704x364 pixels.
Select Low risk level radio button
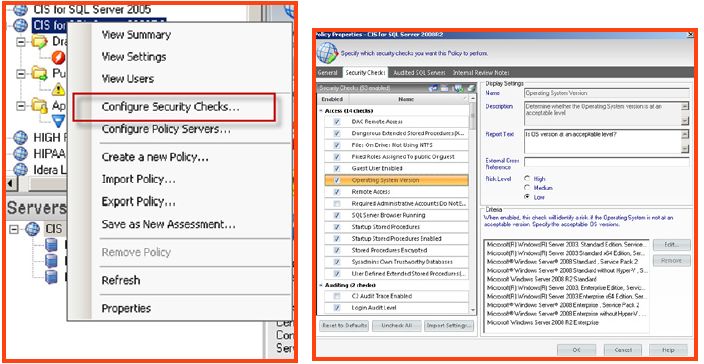[527, 197]
